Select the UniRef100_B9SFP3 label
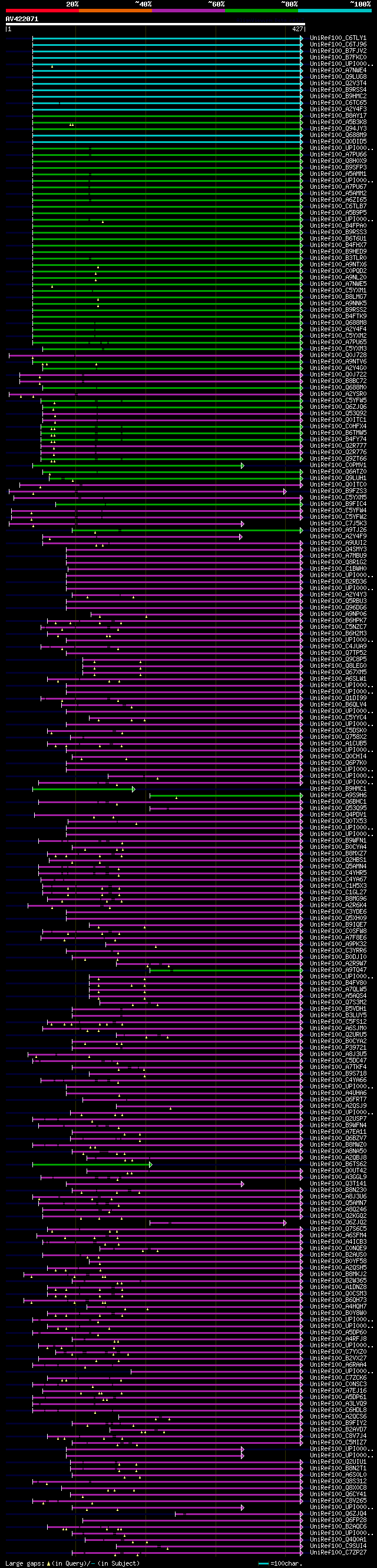The image size is (377, 1568). [x=338, y=168]
